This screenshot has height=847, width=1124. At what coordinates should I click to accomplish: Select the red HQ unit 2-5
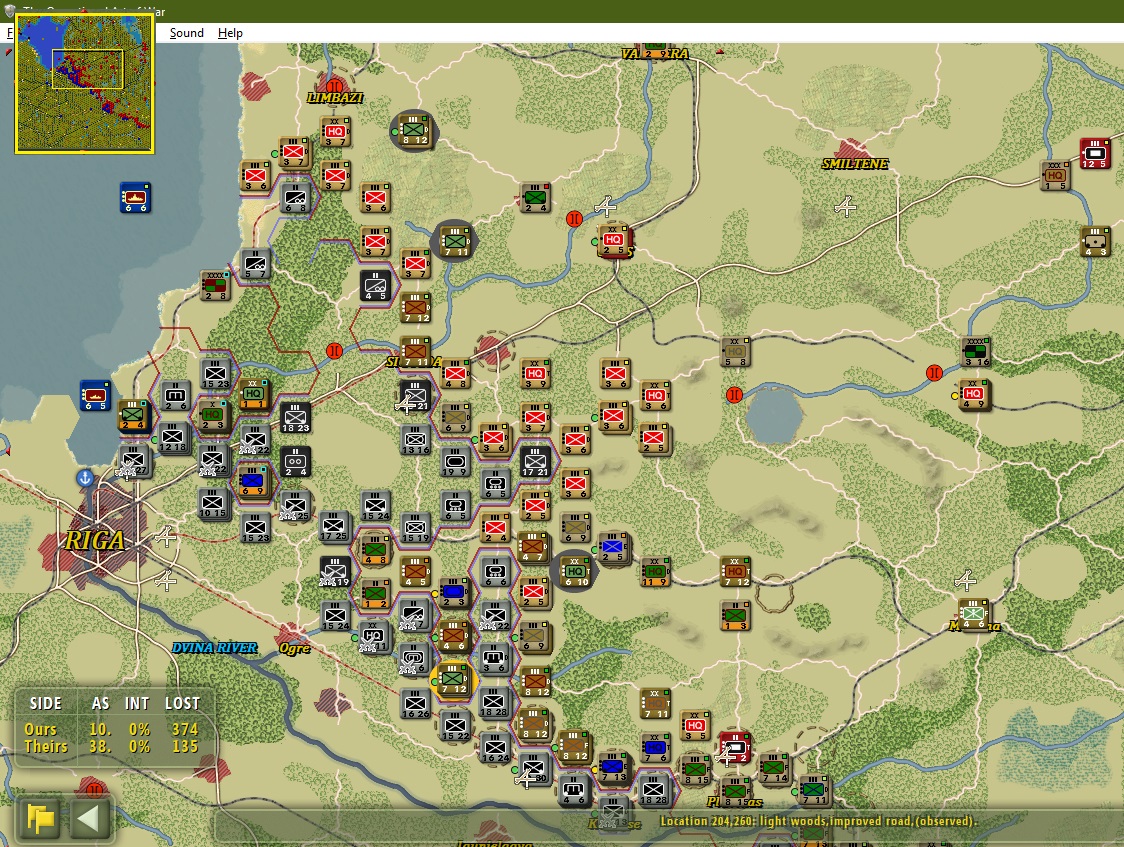[614, 239]
